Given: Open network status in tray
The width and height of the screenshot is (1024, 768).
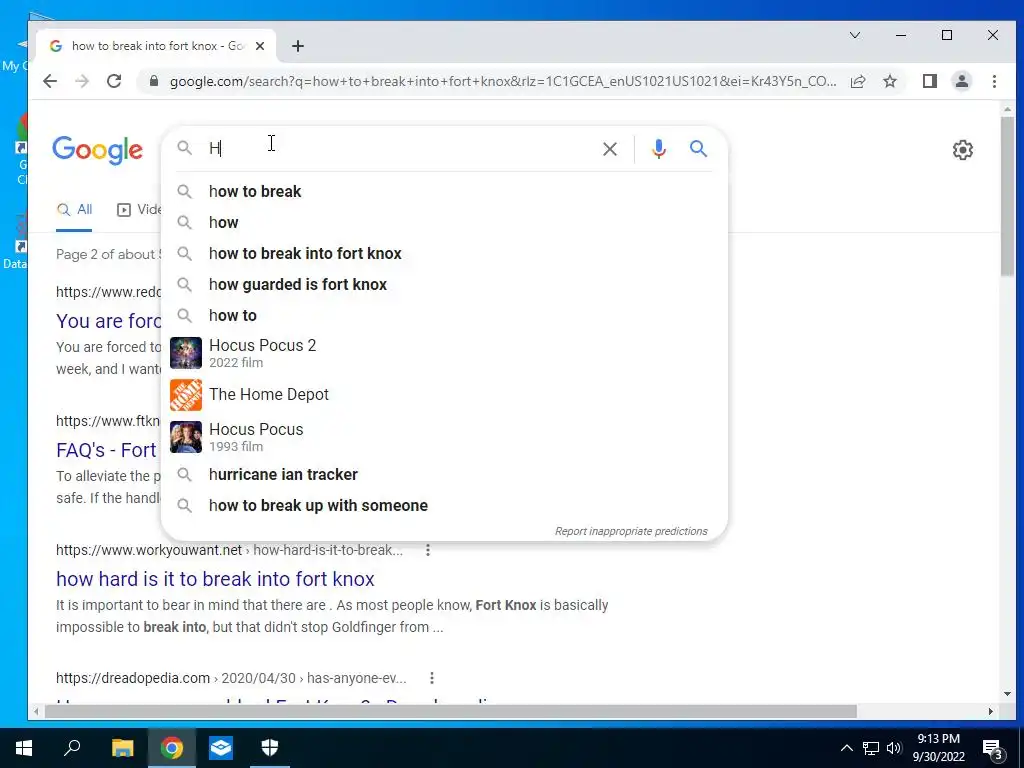Looking at the screenshot, I should (x=871, y=748).
